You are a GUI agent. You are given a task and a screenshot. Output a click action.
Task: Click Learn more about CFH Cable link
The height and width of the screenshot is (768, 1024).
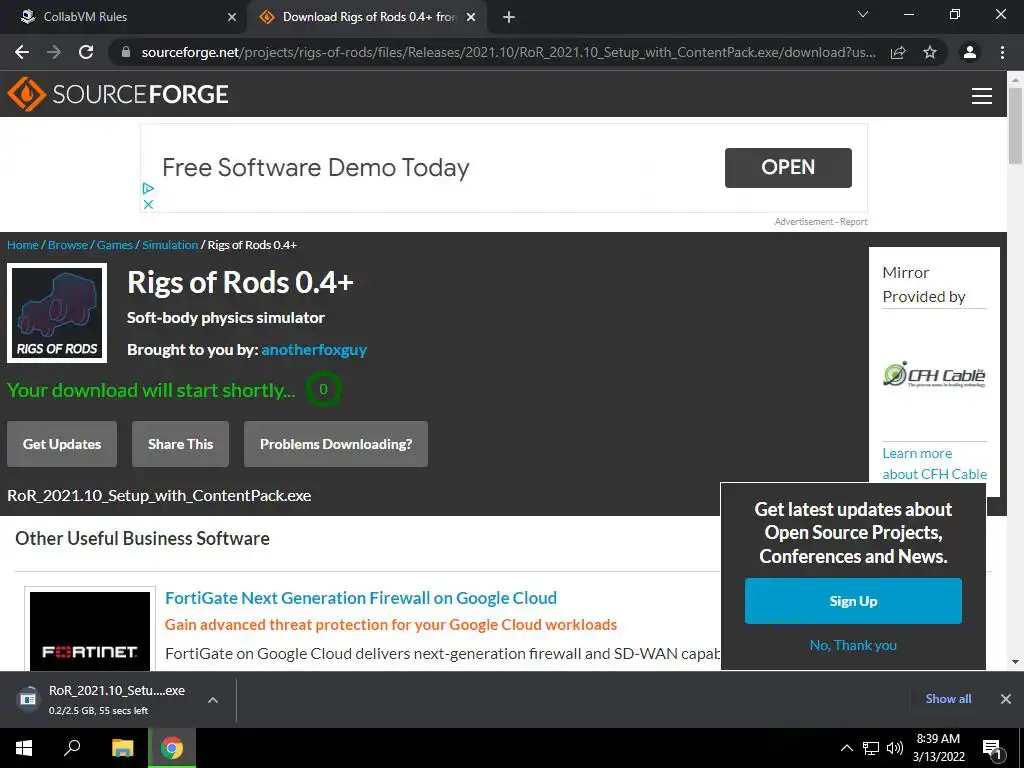935,464
